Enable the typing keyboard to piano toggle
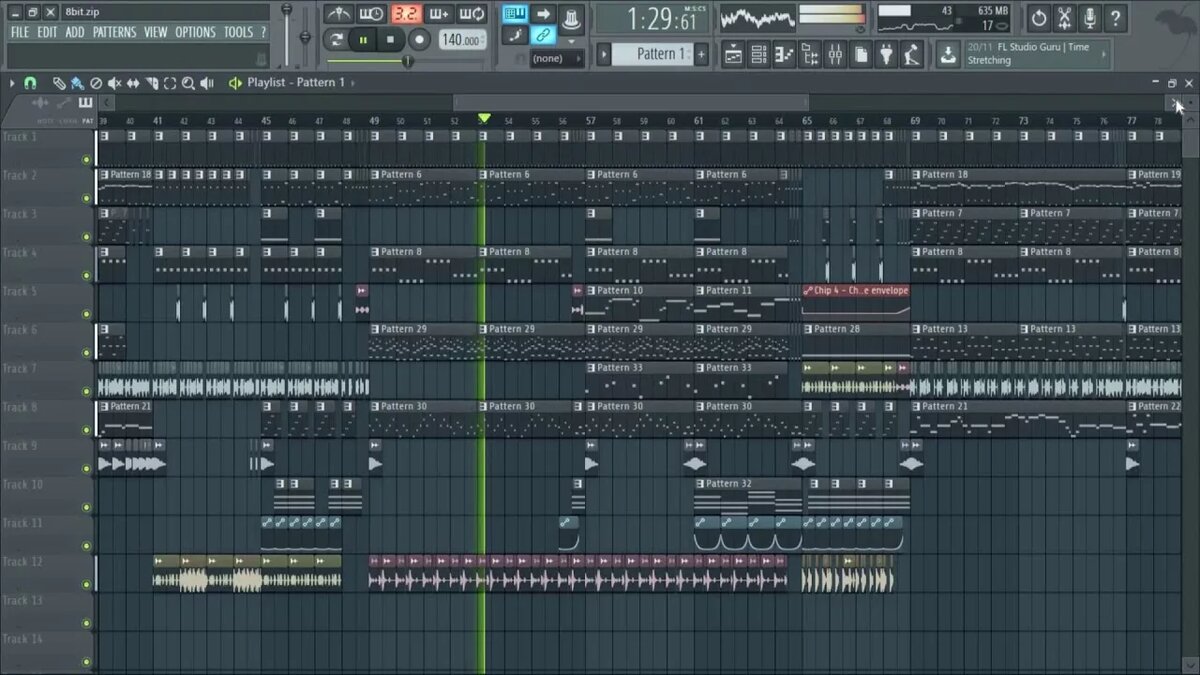The width and height of the screenshot is (1200, 675). [516, 14]
